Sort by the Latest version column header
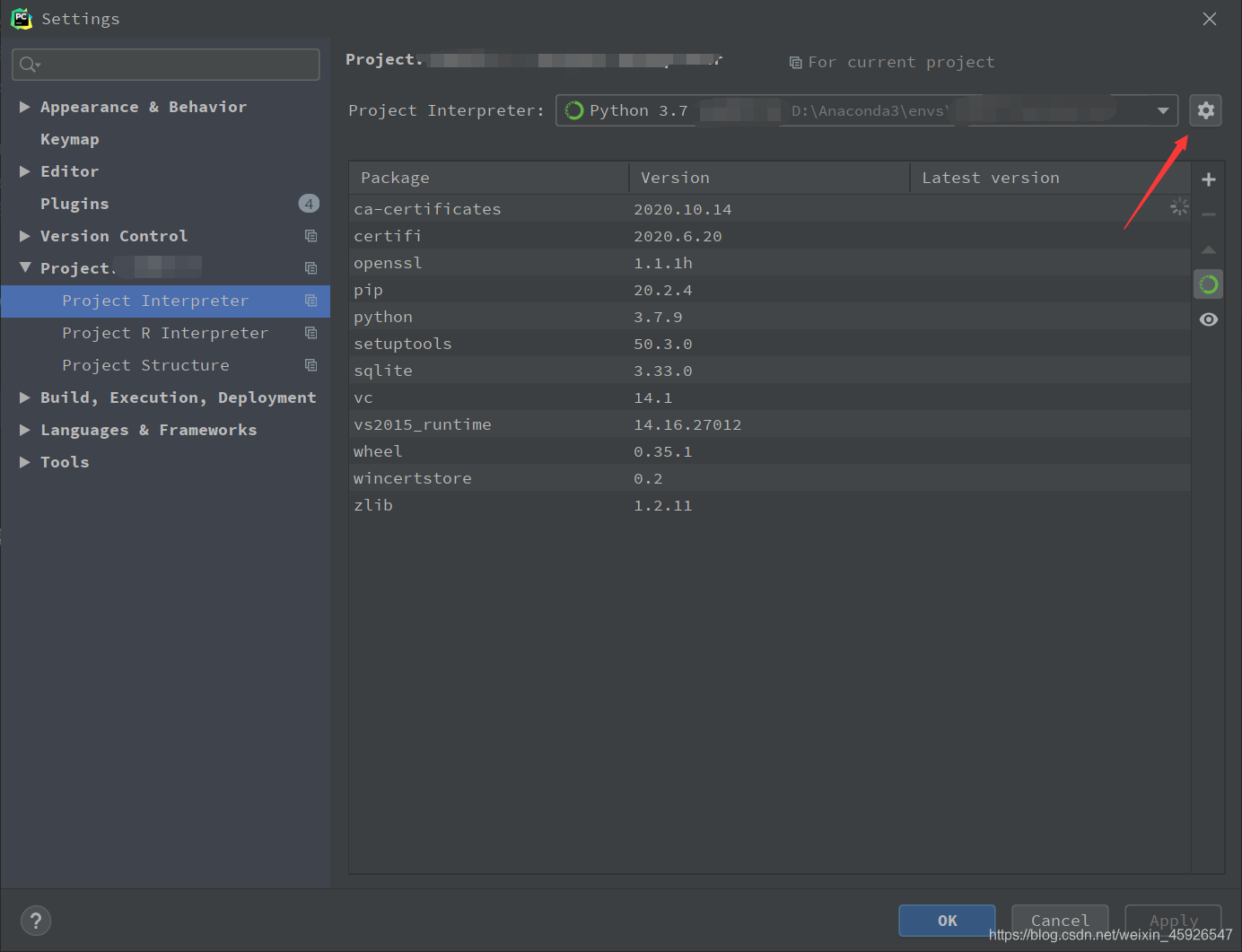This screenshot has height=952, width=1242. (x=1050, y=178)
